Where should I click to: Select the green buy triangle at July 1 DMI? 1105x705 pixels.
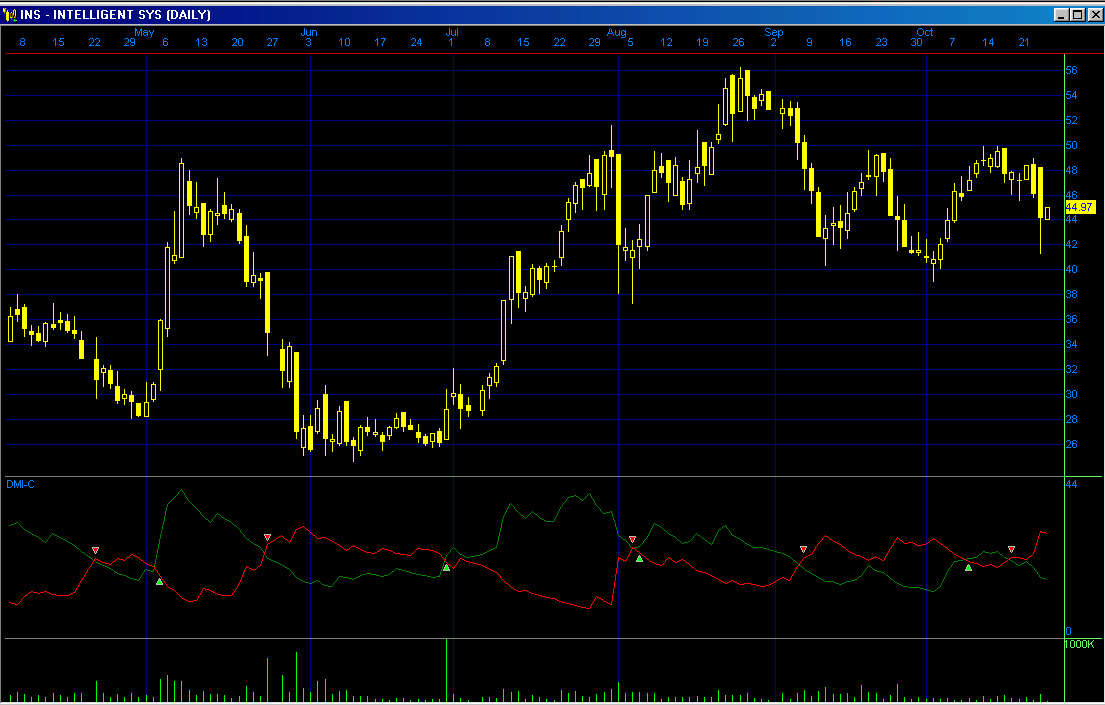click(x=446, y=568)
